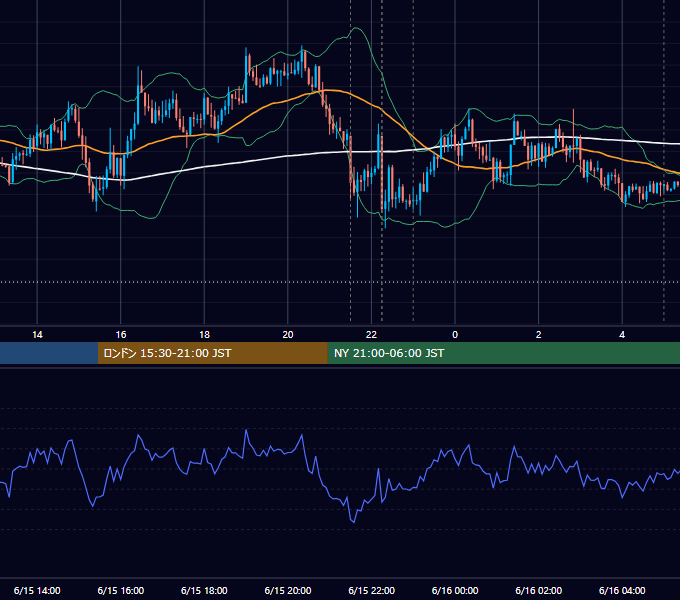The image size is (680, 600).
Task: Click the 20 hour label on price chart
Action: click(288, 335)
